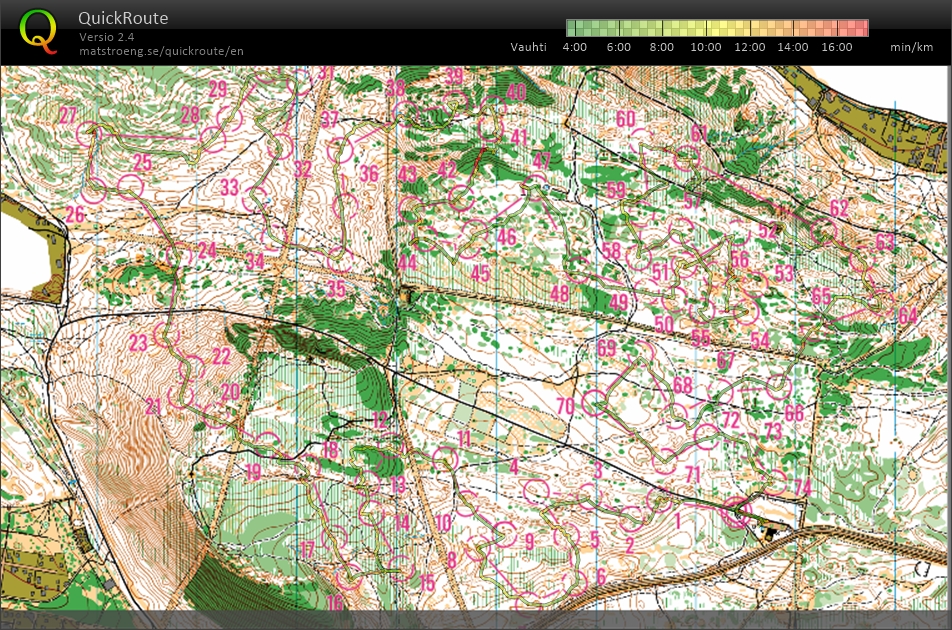952x630 pixels.
Task: Click control circle 26 on the map
Action: [94, 190]
